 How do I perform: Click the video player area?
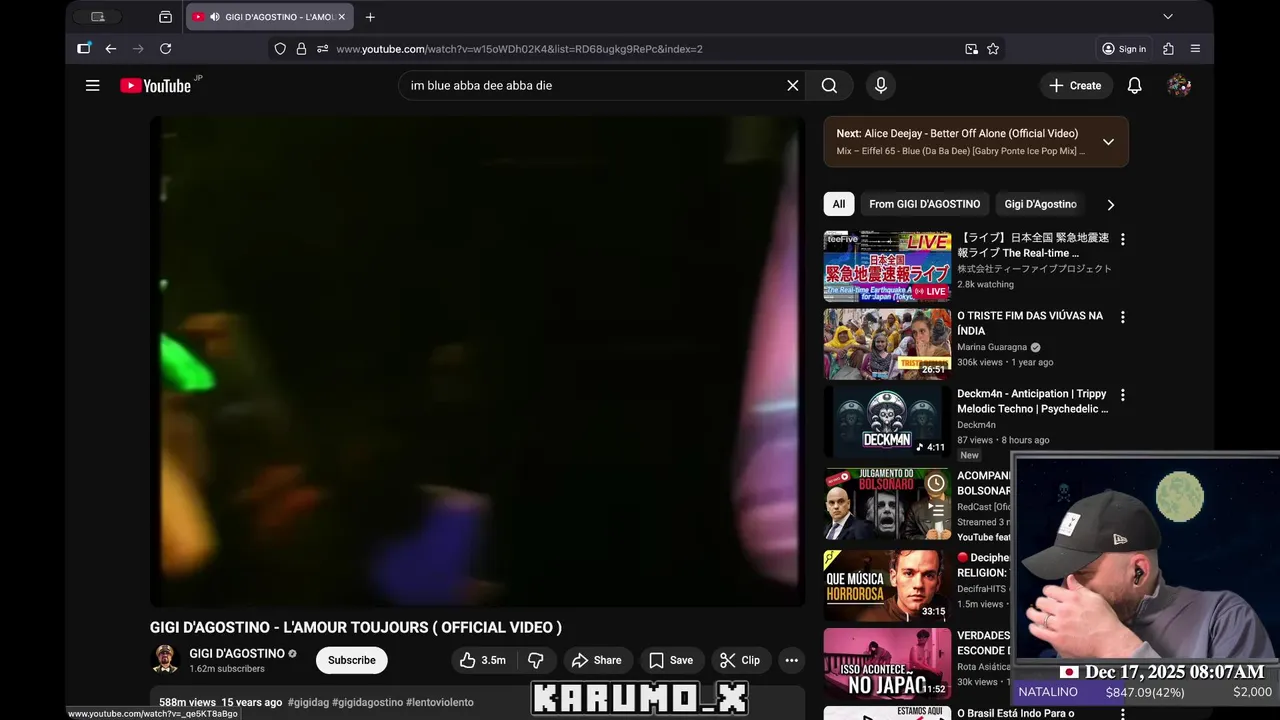477,361
